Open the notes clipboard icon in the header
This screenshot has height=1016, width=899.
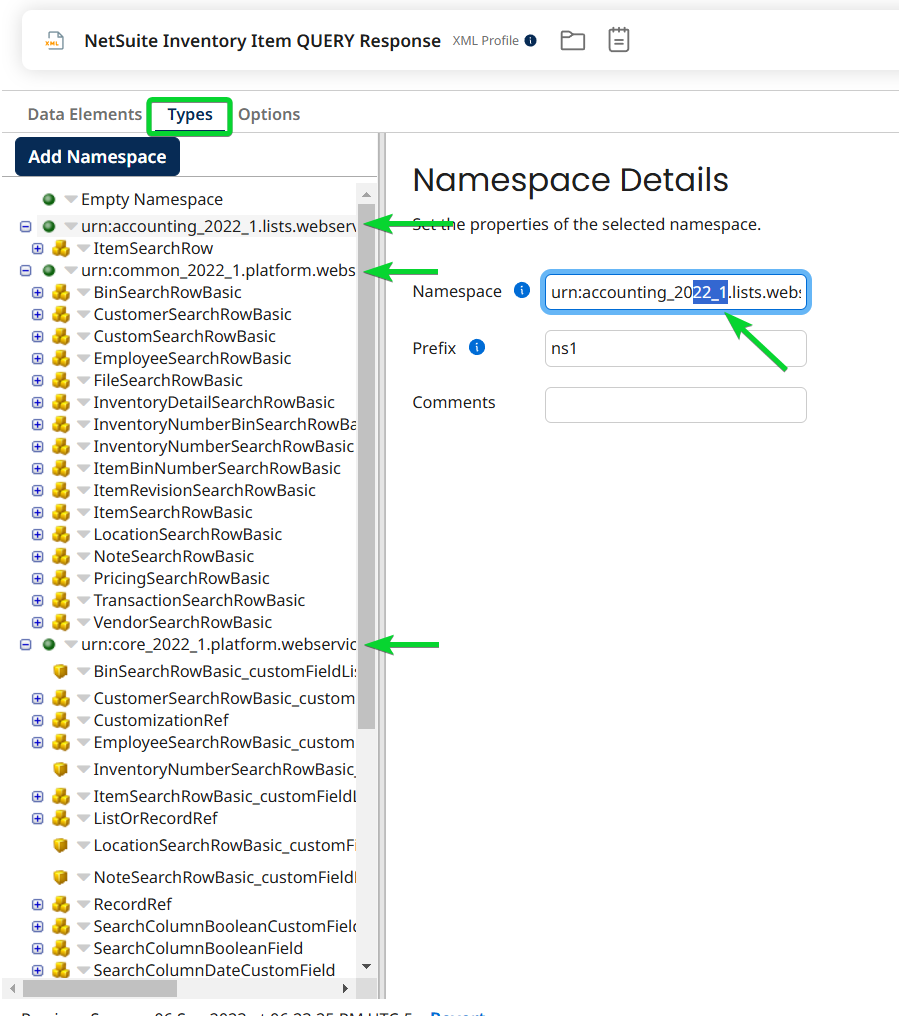tap(619, 41)
